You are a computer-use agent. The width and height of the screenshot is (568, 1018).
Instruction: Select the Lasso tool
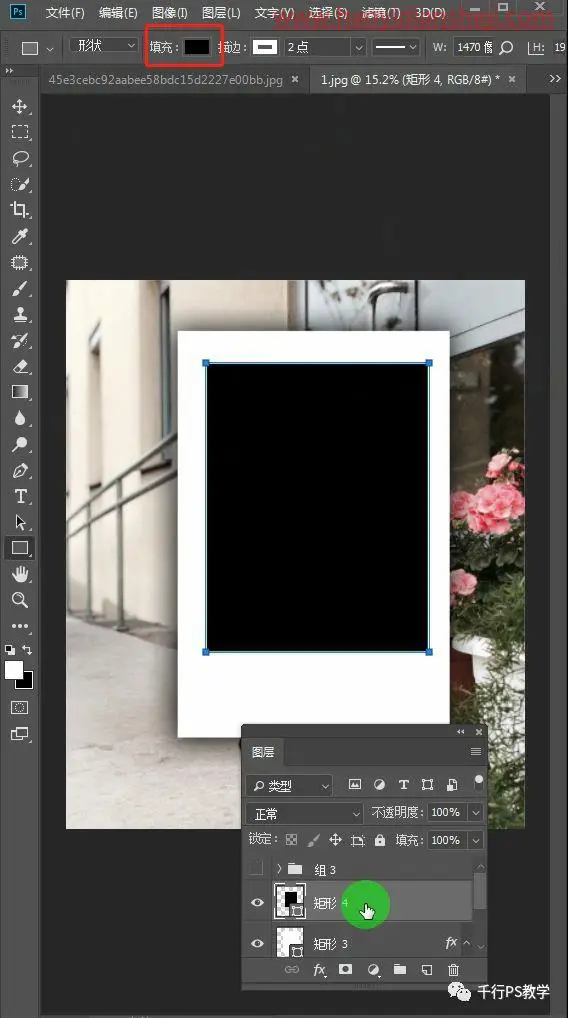pos(20,158)
